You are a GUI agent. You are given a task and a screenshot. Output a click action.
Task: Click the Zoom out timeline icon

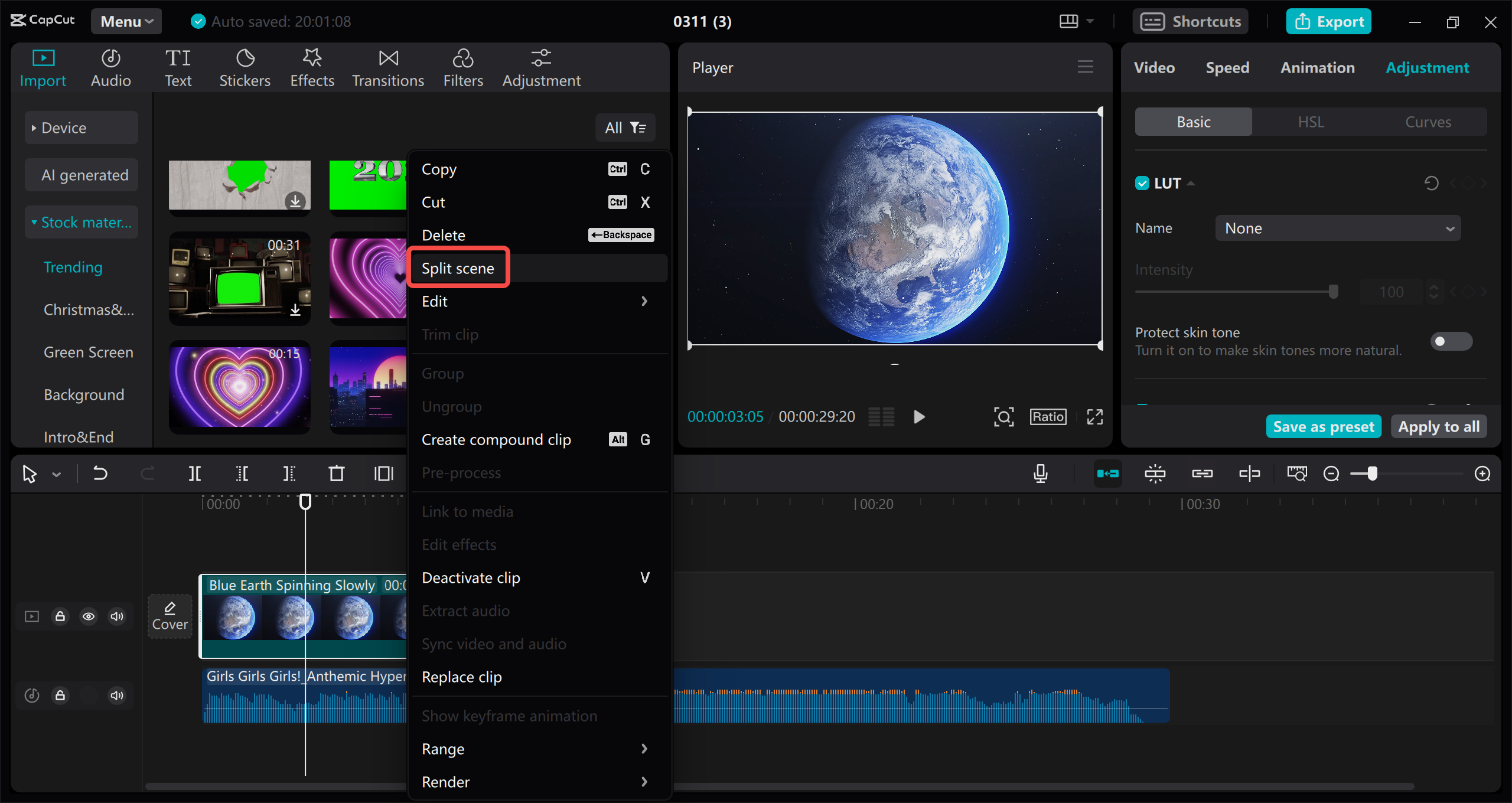click(x=1331, y=474)
